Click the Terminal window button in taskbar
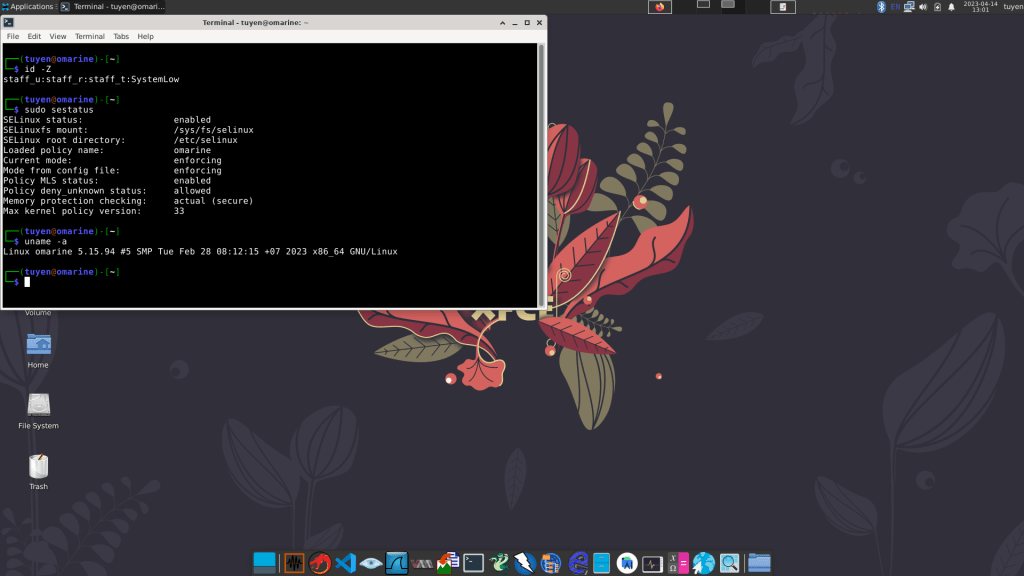The width and height of the screenshot is (1024, 576). click(112, 7)
